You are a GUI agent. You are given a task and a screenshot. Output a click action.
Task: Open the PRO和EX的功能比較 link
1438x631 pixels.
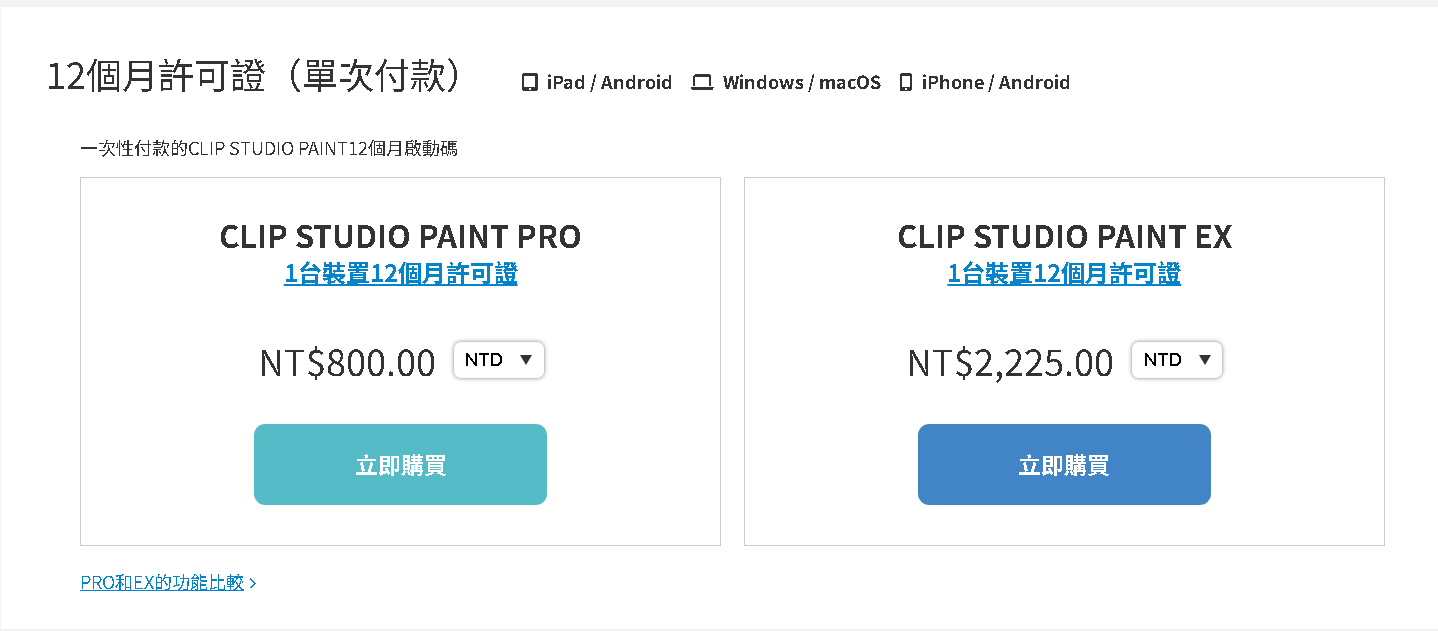(162, 583)
